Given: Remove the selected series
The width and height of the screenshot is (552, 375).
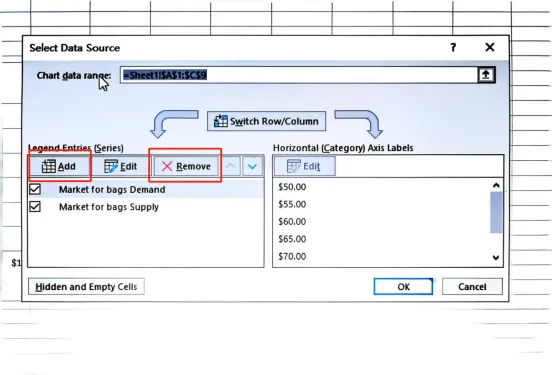Looking at the screenshot, I should [x=186, y=166].
